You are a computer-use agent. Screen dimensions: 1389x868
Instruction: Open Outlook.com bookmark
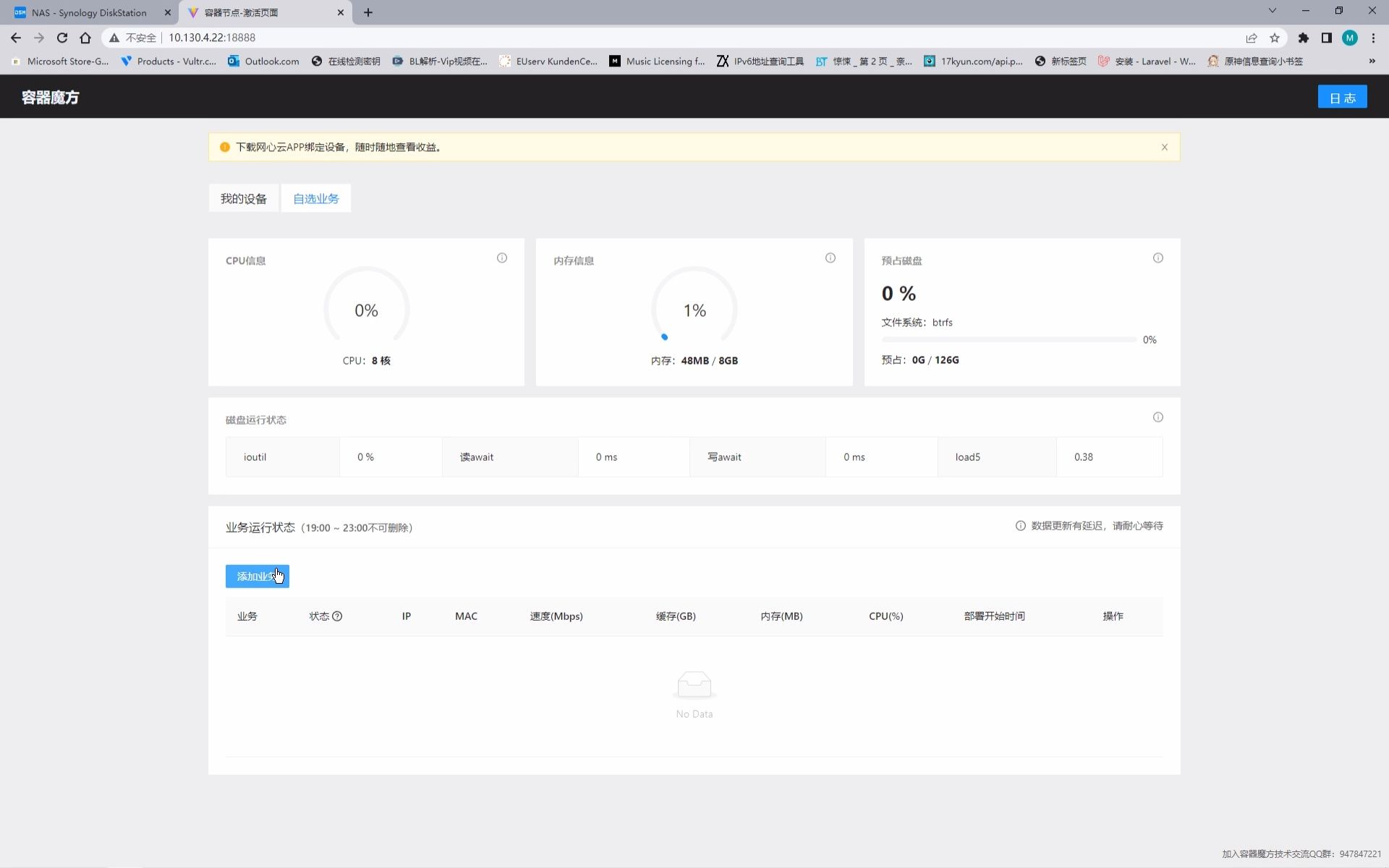coord(263,61)
